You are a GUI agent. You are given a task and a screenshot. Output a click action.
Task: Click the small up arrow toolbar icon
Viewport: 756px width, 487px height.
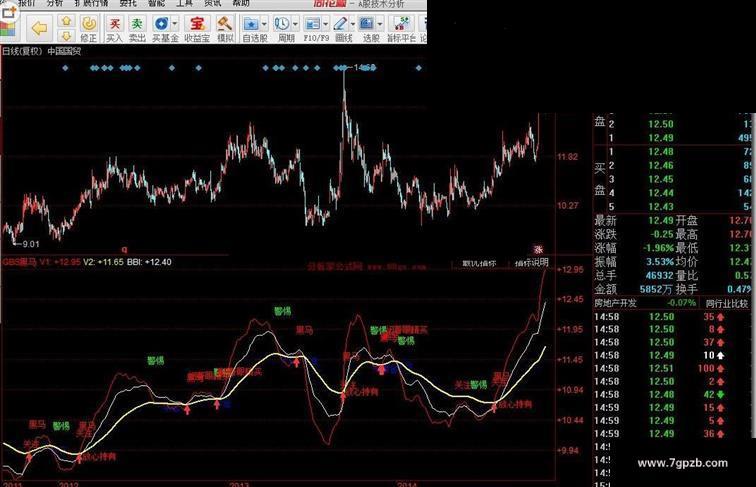point(66,21)
